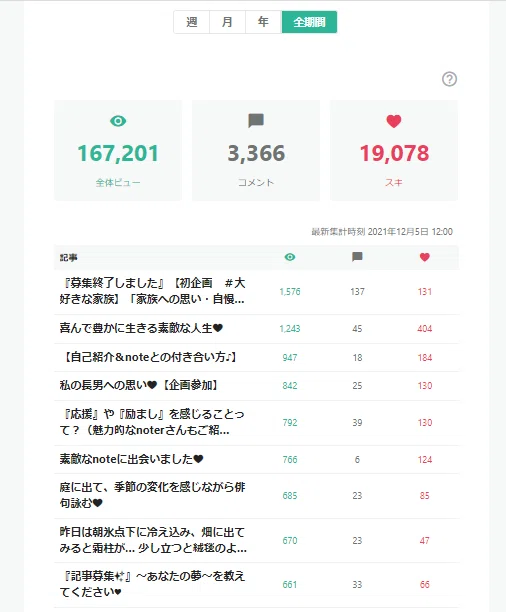Click the like count 131
The height and width of the screenshot is (612, 506).
click(425, 292)
